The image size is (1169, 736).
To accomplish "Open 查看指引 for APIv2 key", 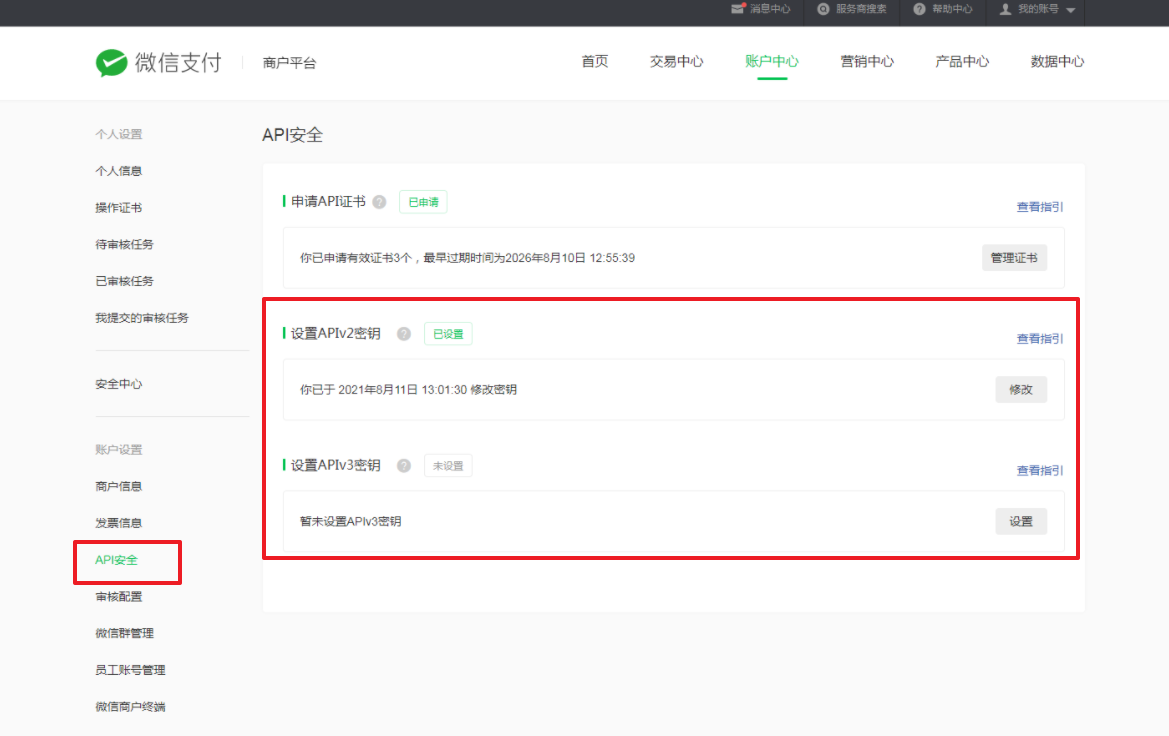I will coord(1039,339).
